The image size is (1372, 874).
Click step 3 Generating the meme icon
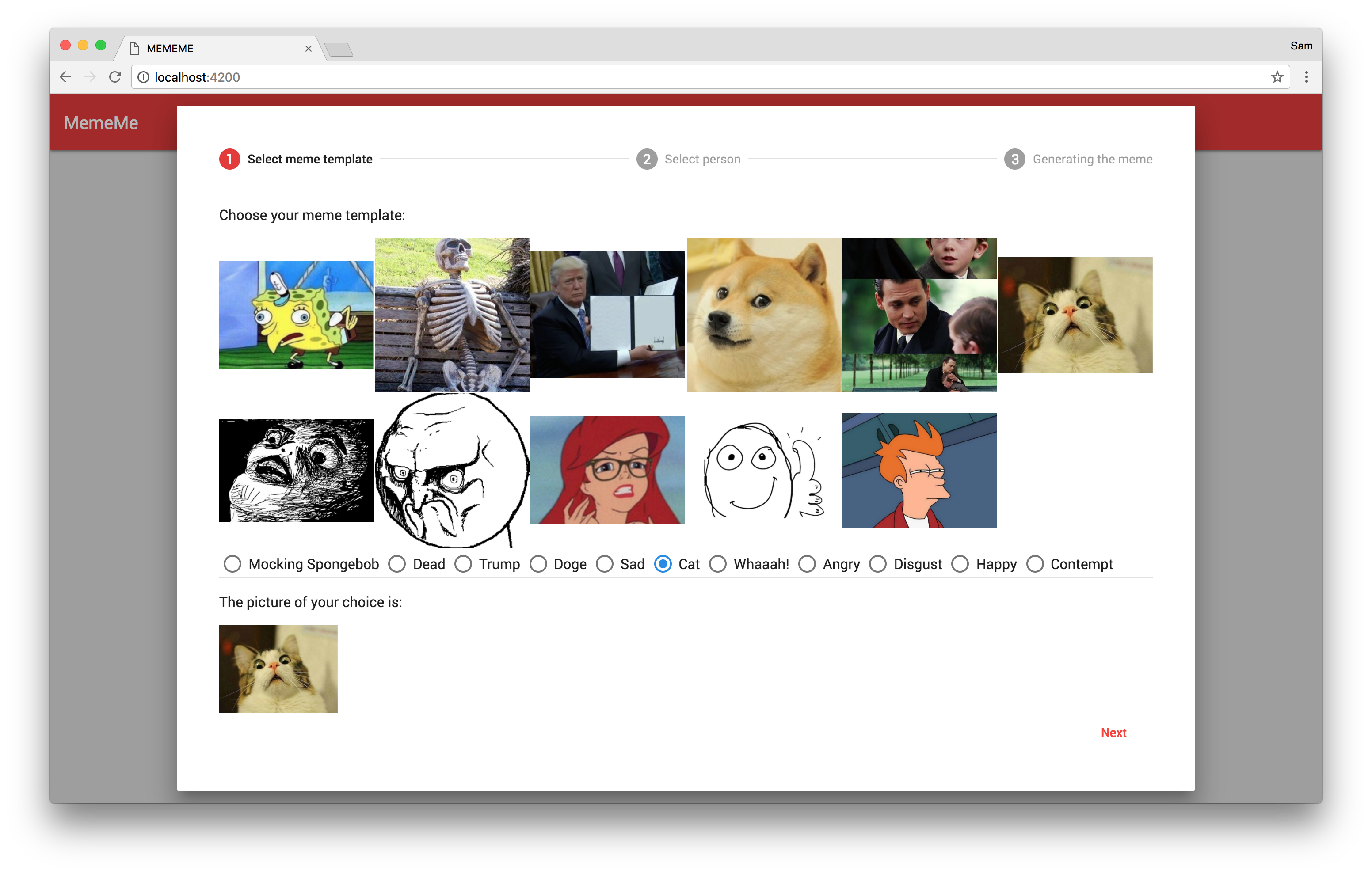(x=1014, y=159)
